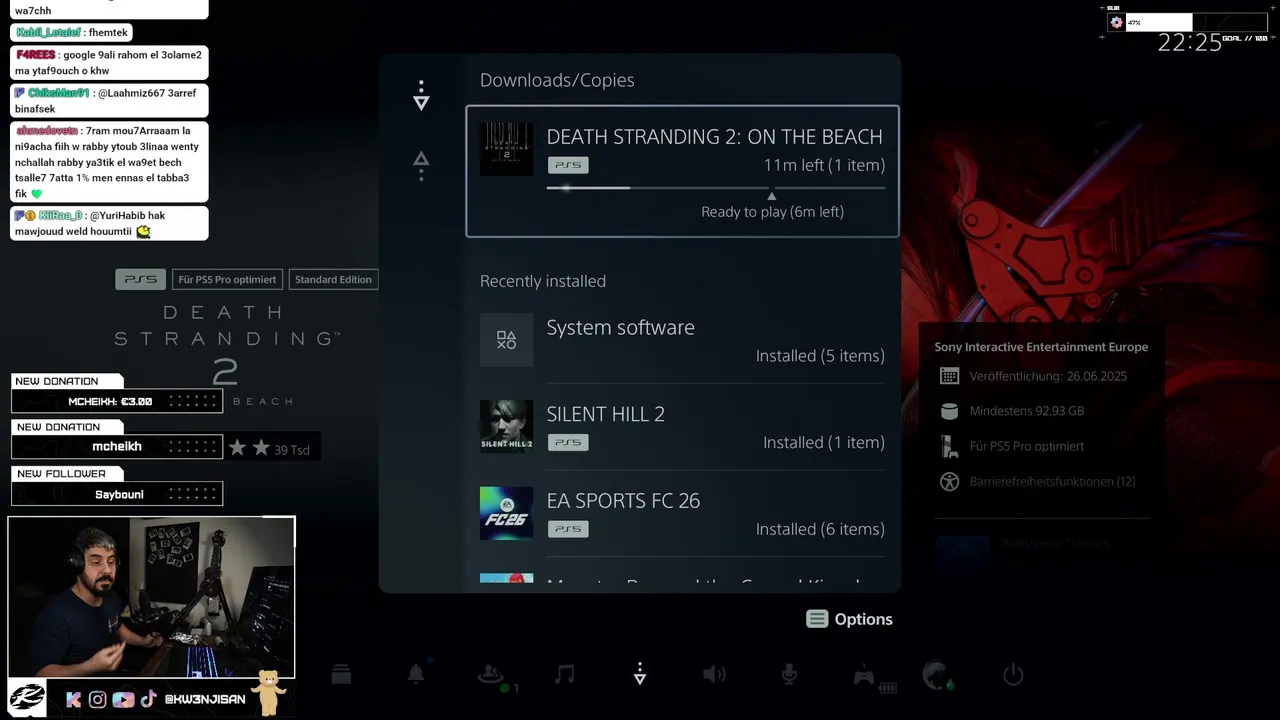The height and width of the screenshot is (720, 1280).
Task: Click the sub goal progress bar
Action: 1187,22
